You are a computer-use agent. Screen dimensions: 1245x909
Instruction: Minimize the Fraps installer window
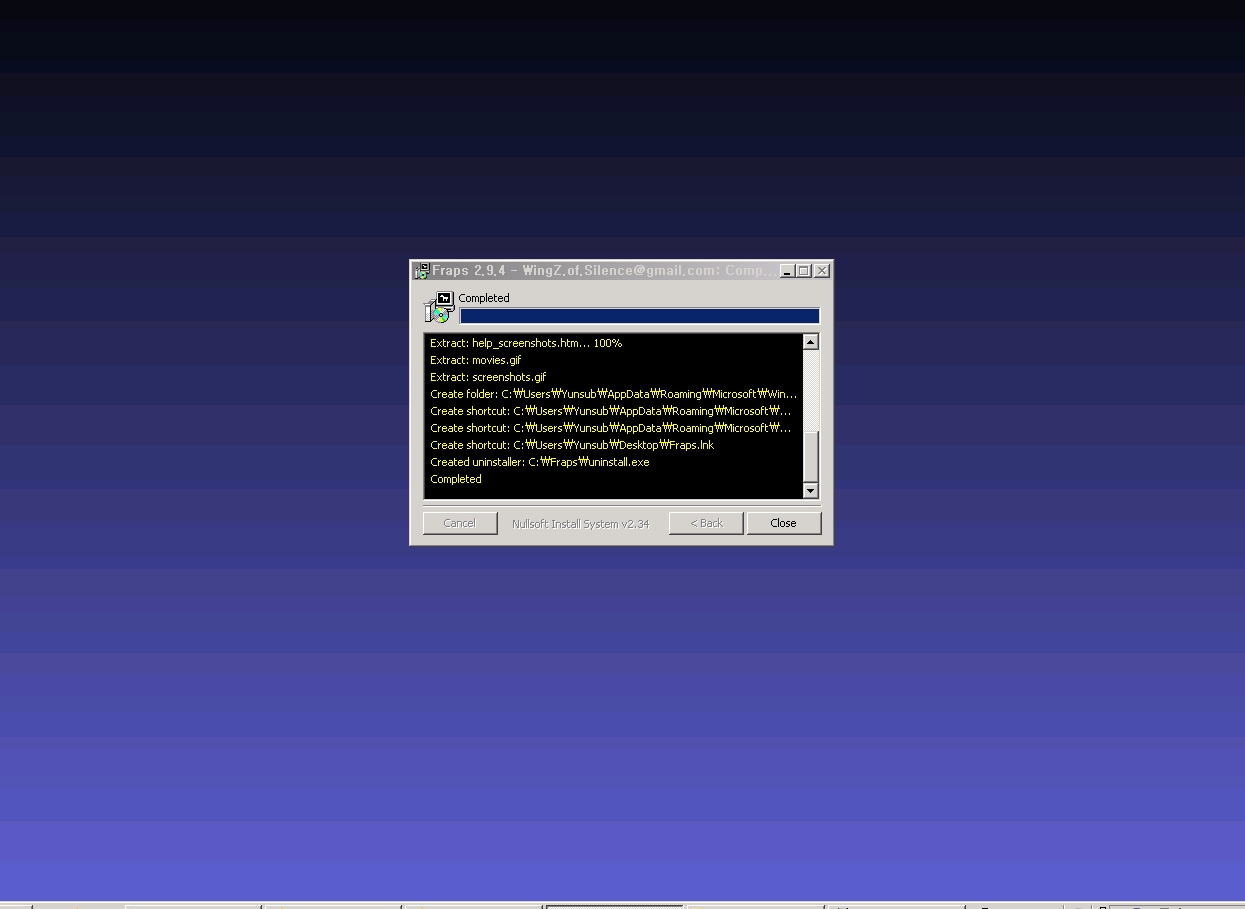(x=787, y=271)
